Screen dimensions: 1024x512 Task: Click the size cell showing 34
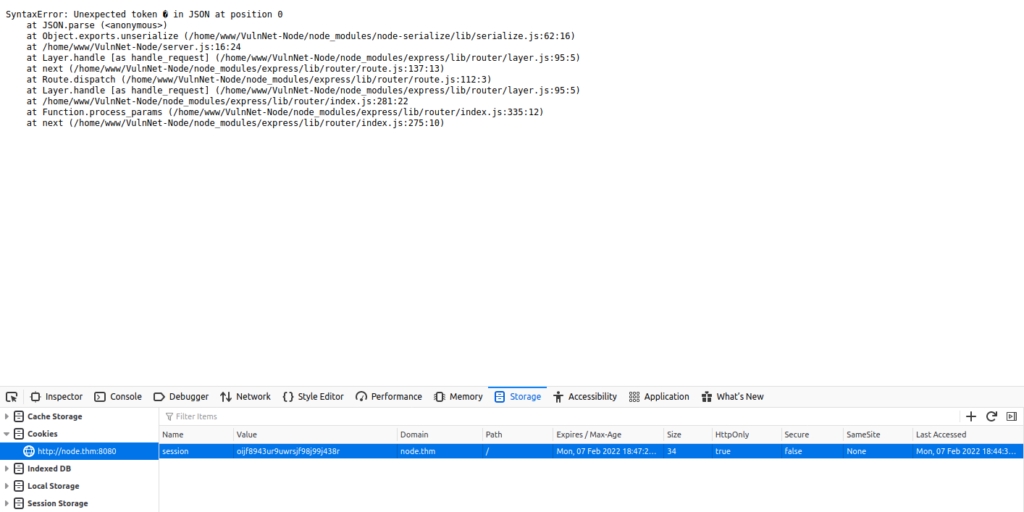(x=688, y=451)
